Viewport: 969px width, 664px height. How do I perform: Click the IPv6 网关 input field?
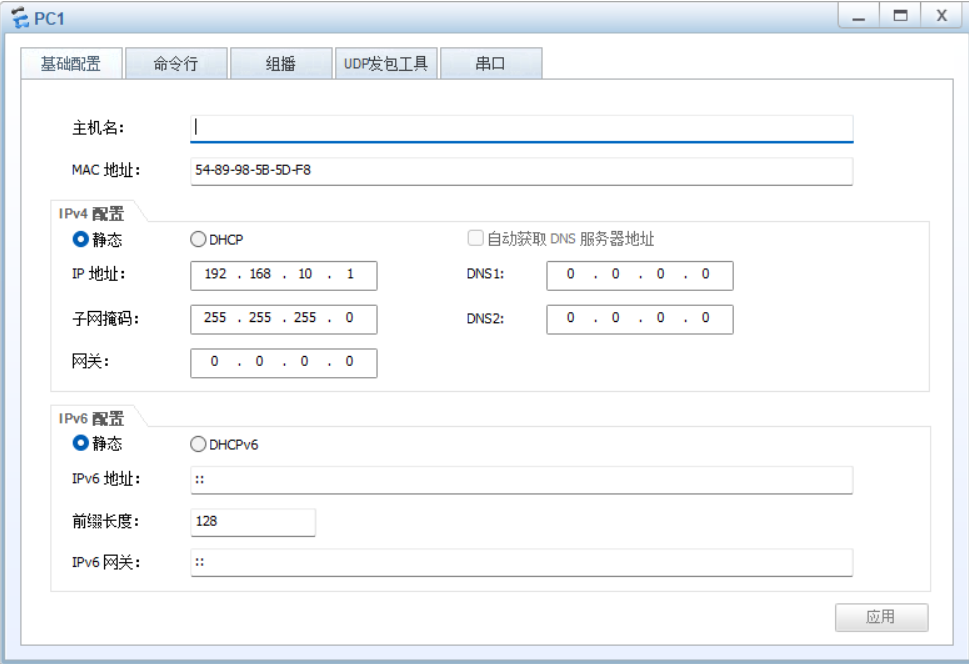tap(522, 563)
